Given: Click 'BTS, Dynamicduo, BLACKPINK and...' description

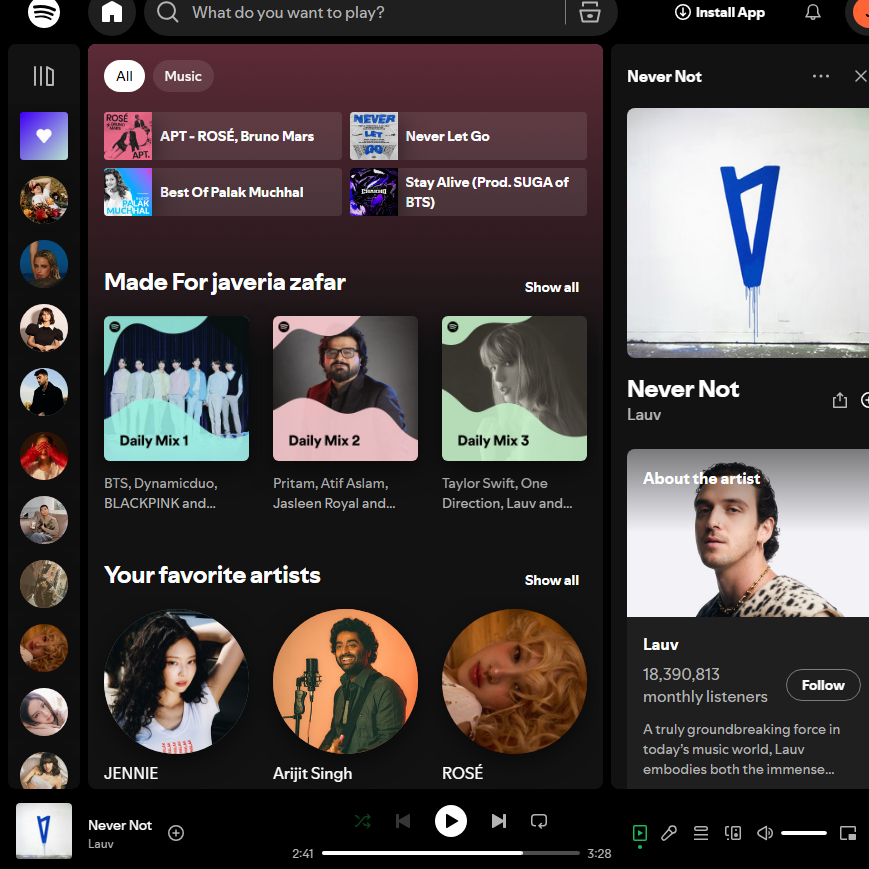Looking at the screenshot, I should coord(161,493).
